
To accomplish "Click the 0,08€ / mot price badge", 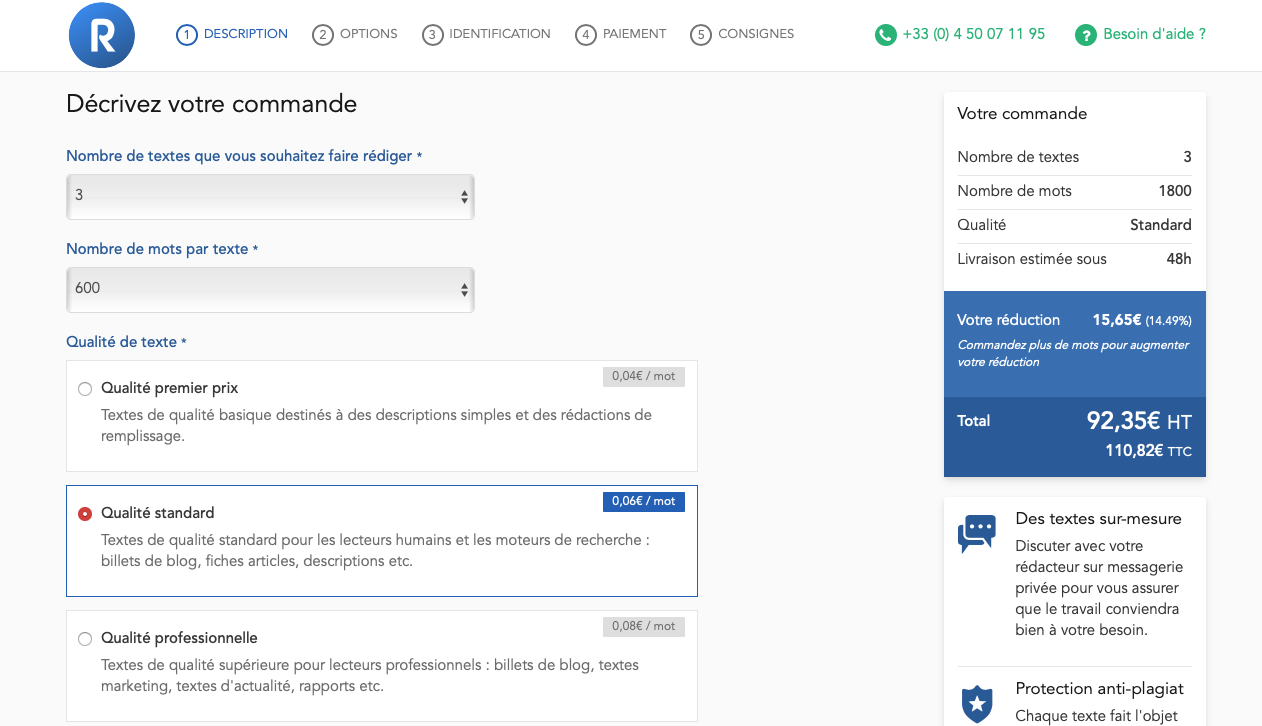I will 643,626.
